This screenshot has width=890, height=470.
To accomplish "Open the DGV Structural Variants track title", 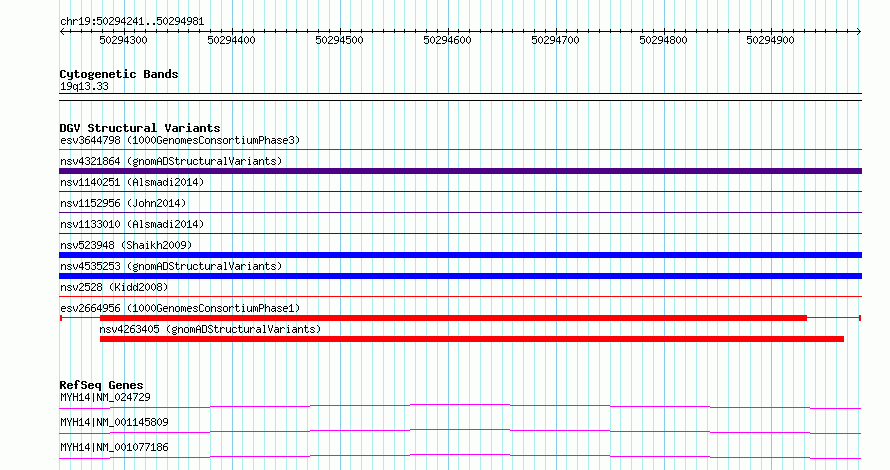I will pyautogui.click(x=140, y=128).
